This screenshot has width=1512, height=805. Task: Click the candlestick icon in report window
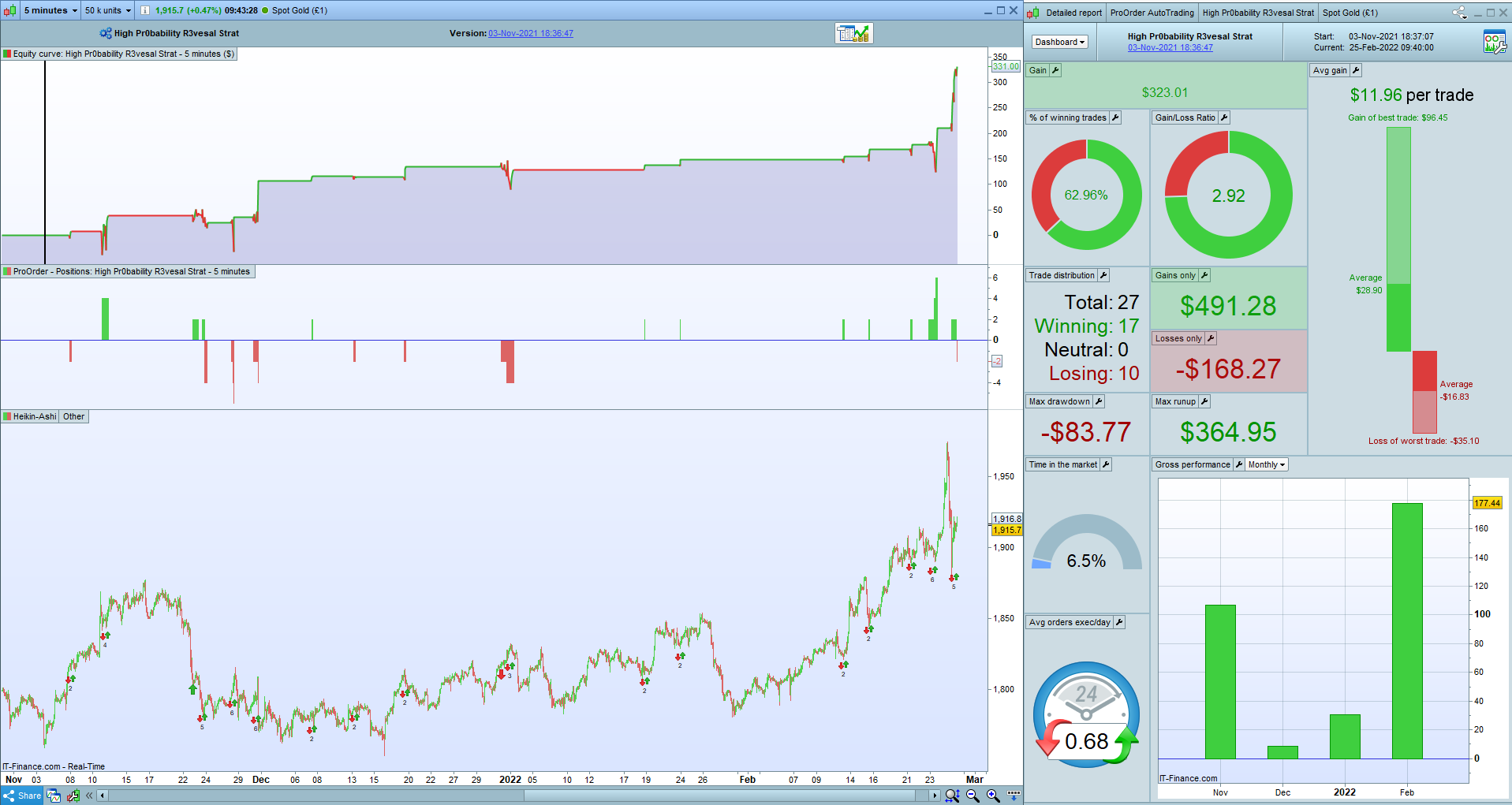1033,13
